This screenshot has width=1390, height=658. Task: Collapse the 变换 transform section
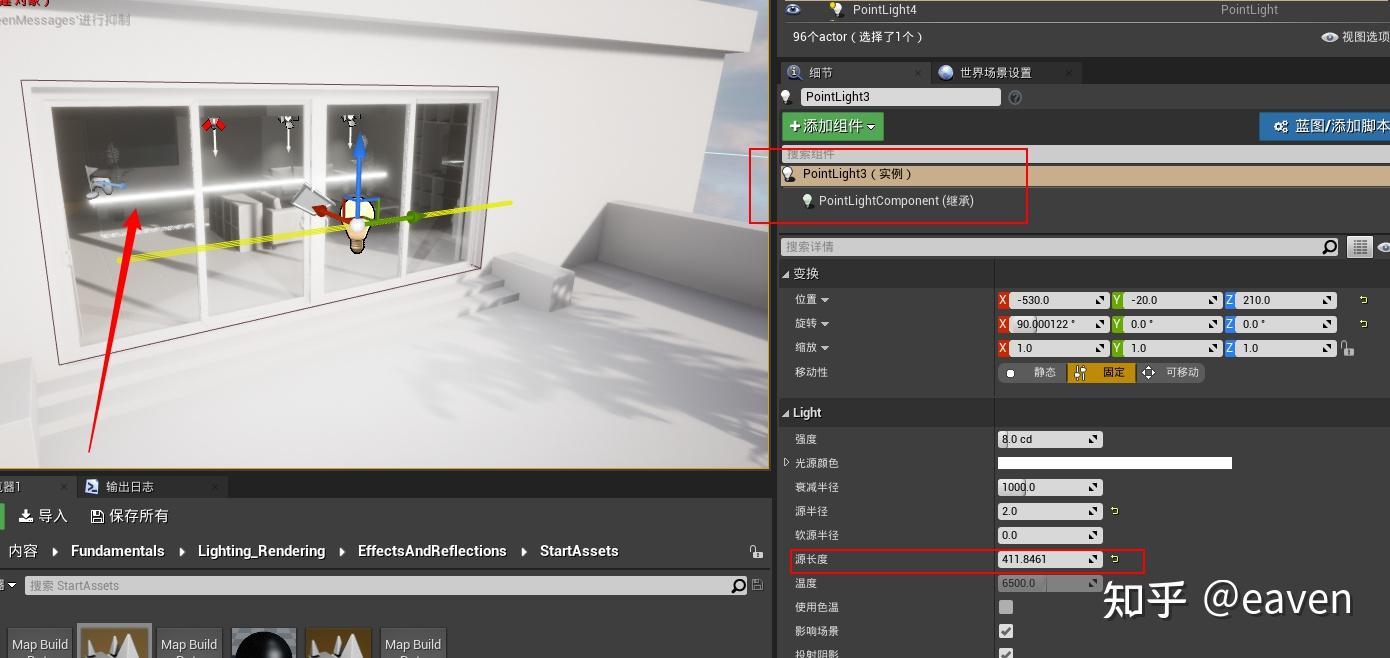[x=785, y=274]
